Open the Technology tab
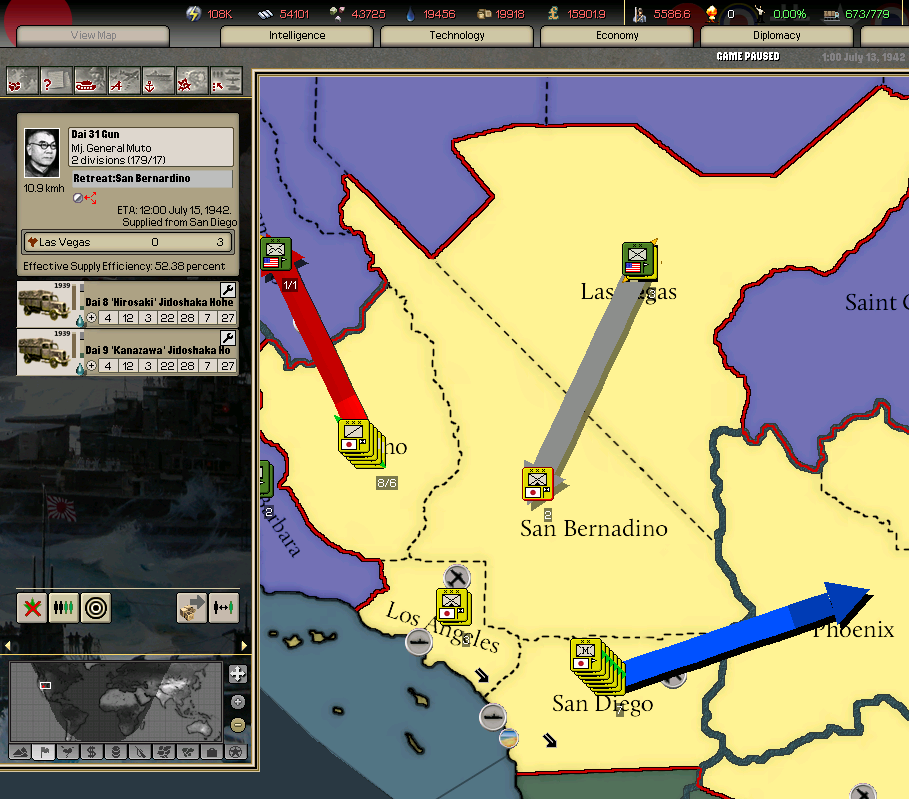The height and width of the screenshot is (799, 909). click(457, 35)
